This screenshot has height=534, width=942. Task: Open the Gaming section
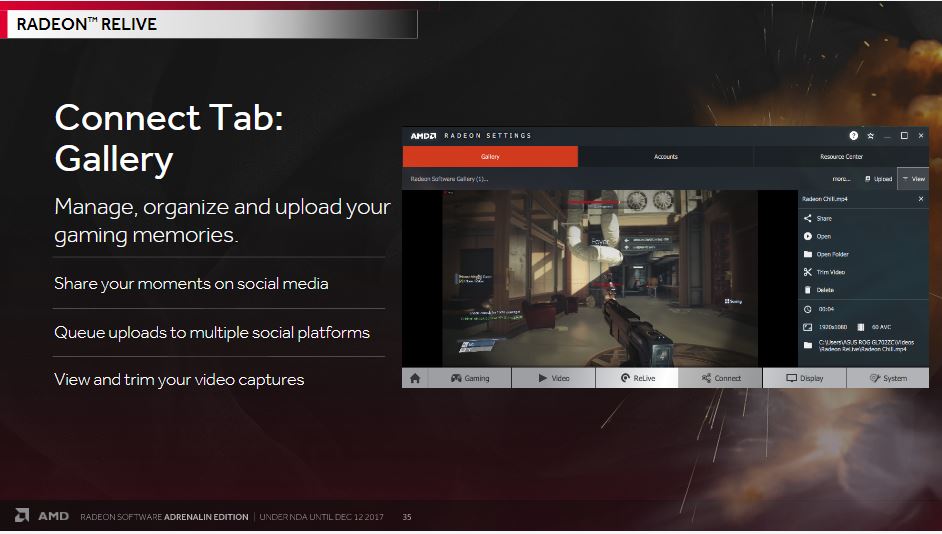pyautogui.click(x=470, y=378)
